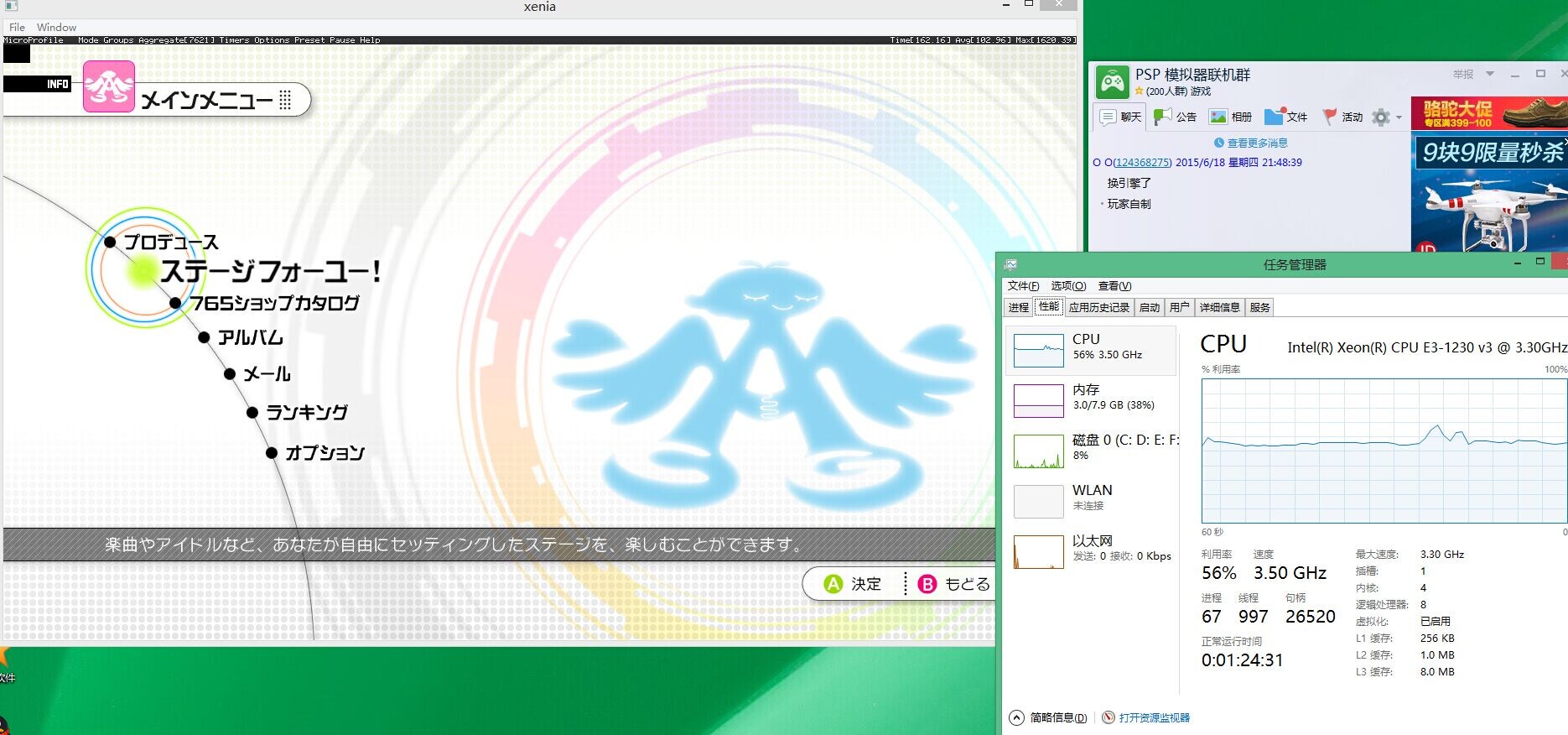Open MicroProfile Aggregate menu
This screenshot has width=1568, height=735.
click(x=176, y=40)
